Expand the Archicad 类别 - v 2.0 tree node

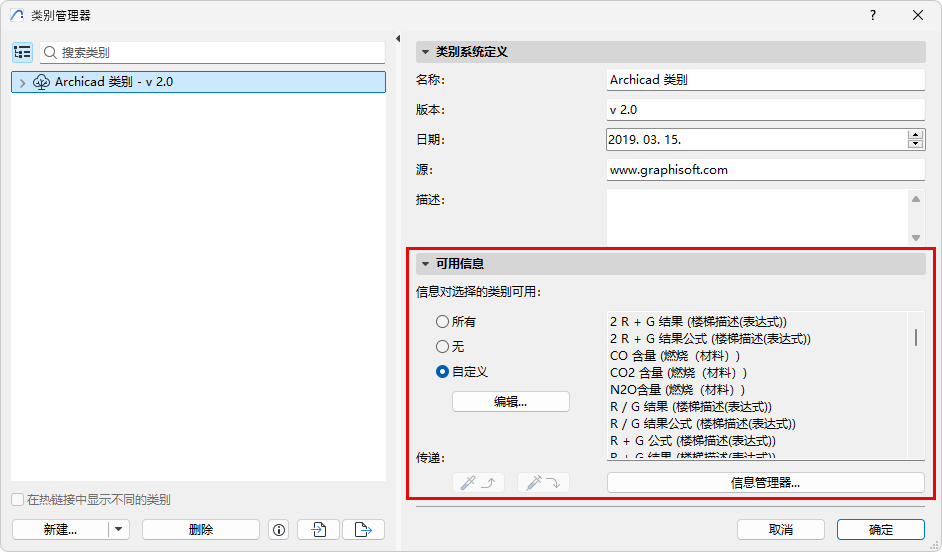coord(22,83)
